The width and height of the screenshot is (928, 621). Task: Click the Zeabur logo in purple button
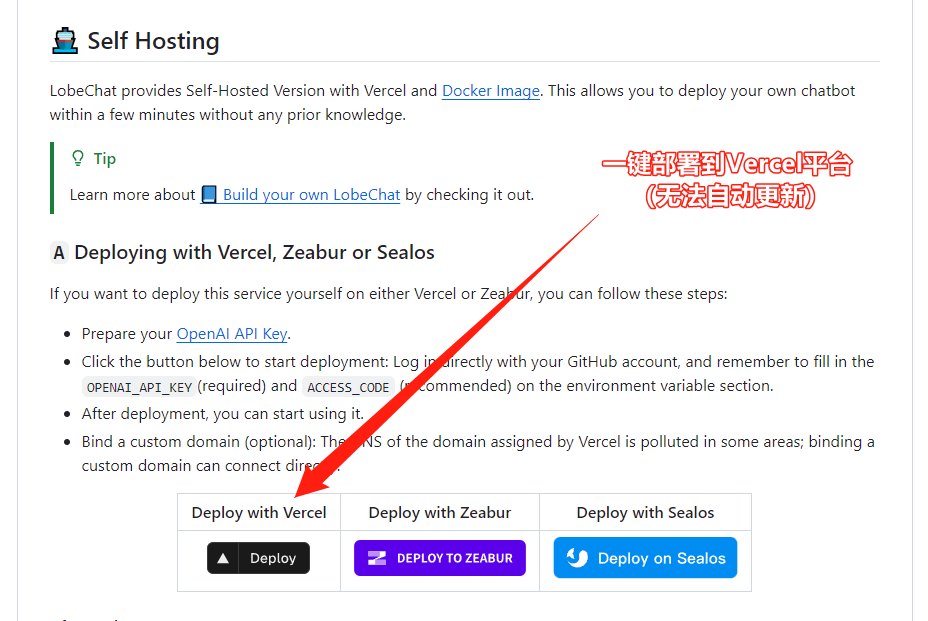click(377, 558)
